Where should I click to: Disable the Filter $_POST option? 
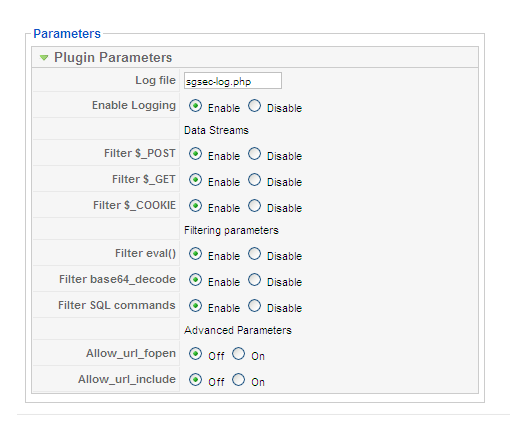(254, 154)
